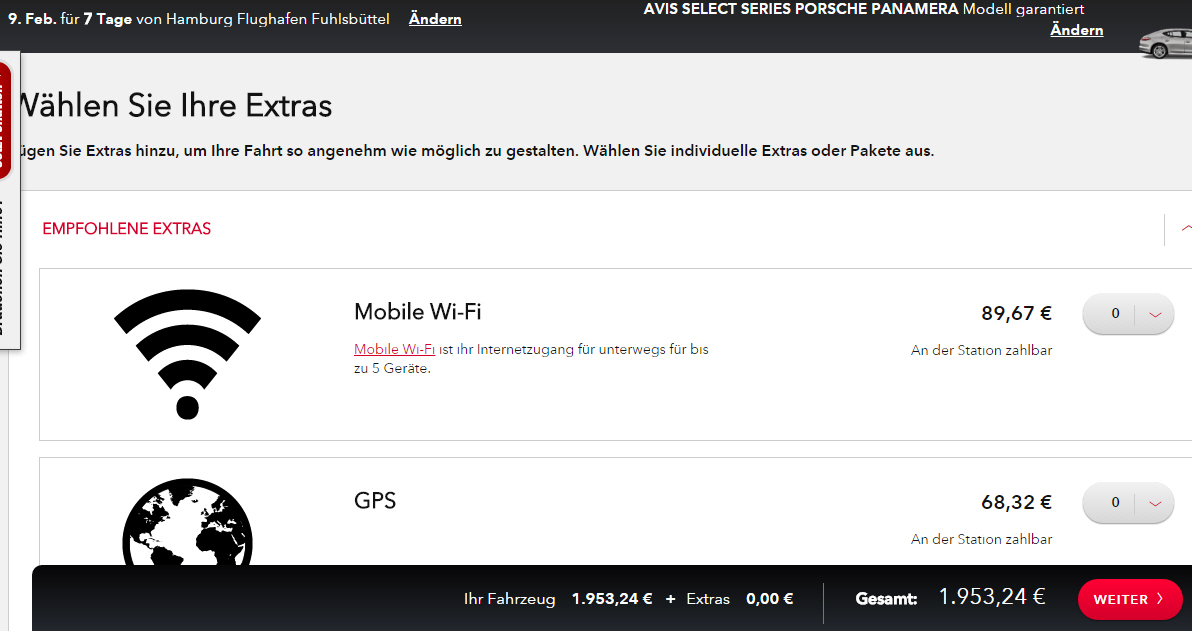Click red chevron on GPS quantity selector
The height and width of the screenshot is (631, 1192).
1155,502
